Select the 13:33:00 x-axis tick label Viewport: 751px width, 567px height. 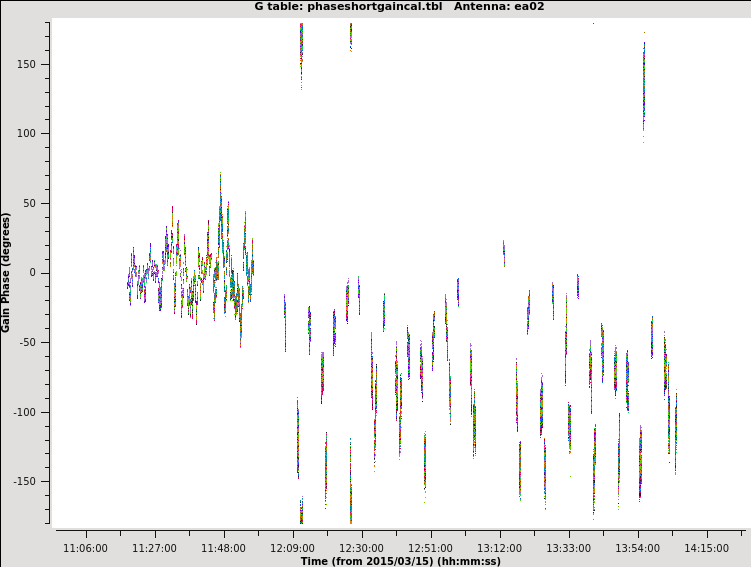point(568,548)
